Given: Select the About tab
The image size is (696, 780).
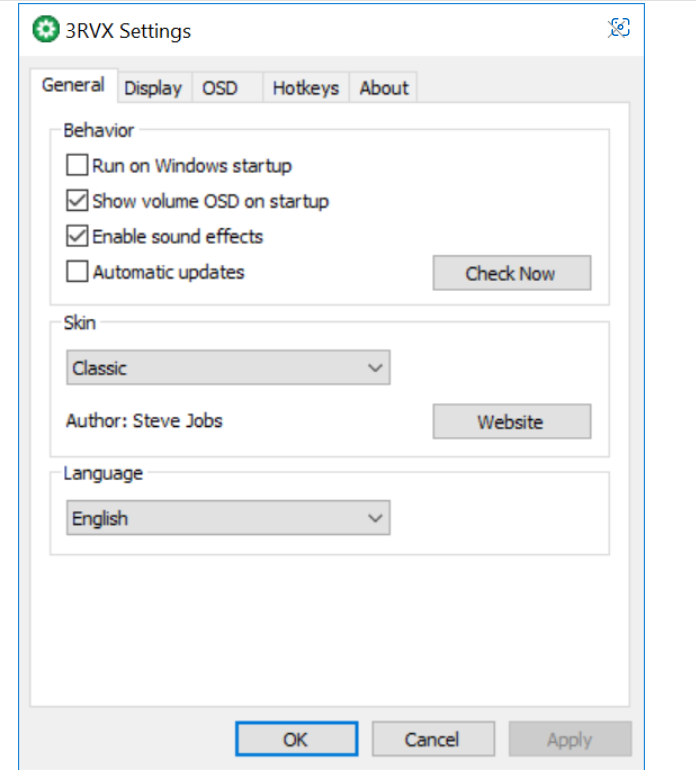Looking at the screenshot, I should 384,88.
